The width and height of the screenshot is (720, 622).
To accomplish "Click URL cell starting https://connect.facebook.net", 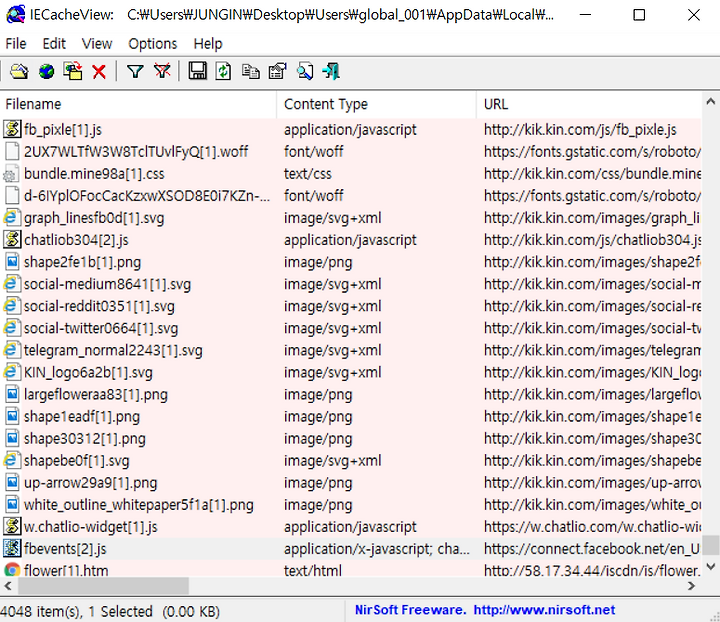I will pyautogui.click(x=592, y=549).
